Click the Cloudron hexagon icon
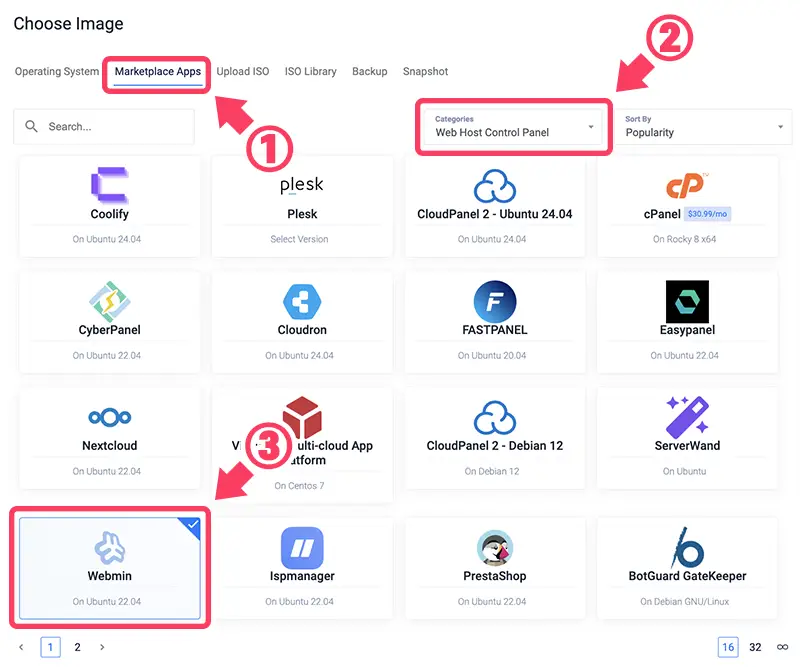Screen dimensions: 800x667 point(302,301)
